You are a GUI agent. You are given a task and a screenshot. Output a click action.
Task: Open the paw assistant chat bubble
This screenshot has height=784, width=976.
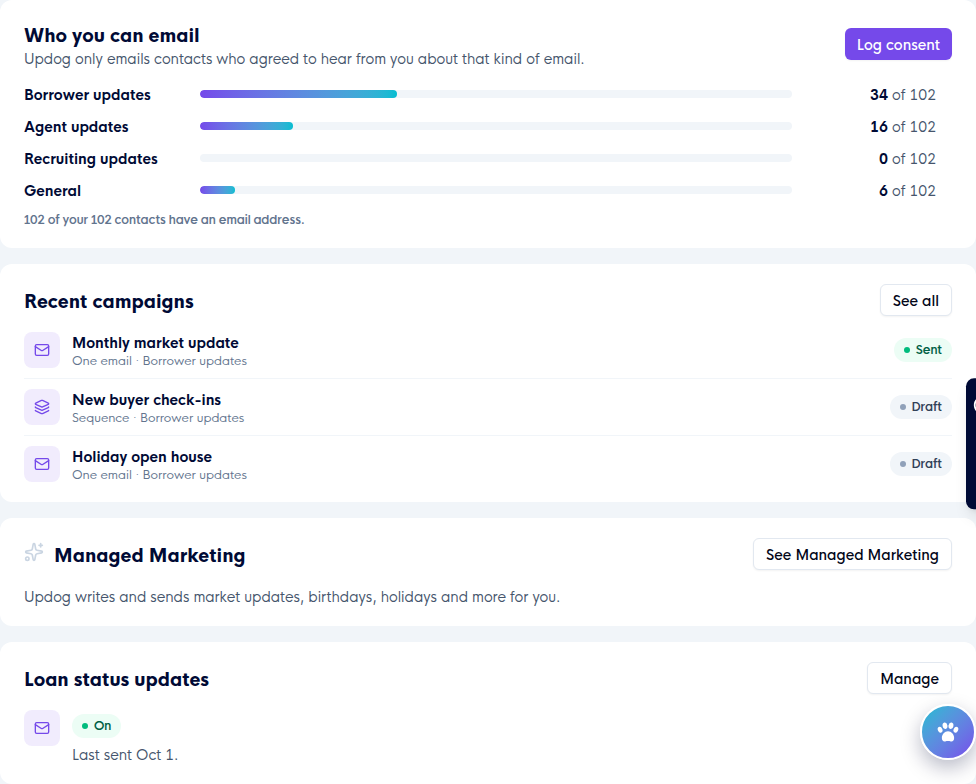click(947, 732)
